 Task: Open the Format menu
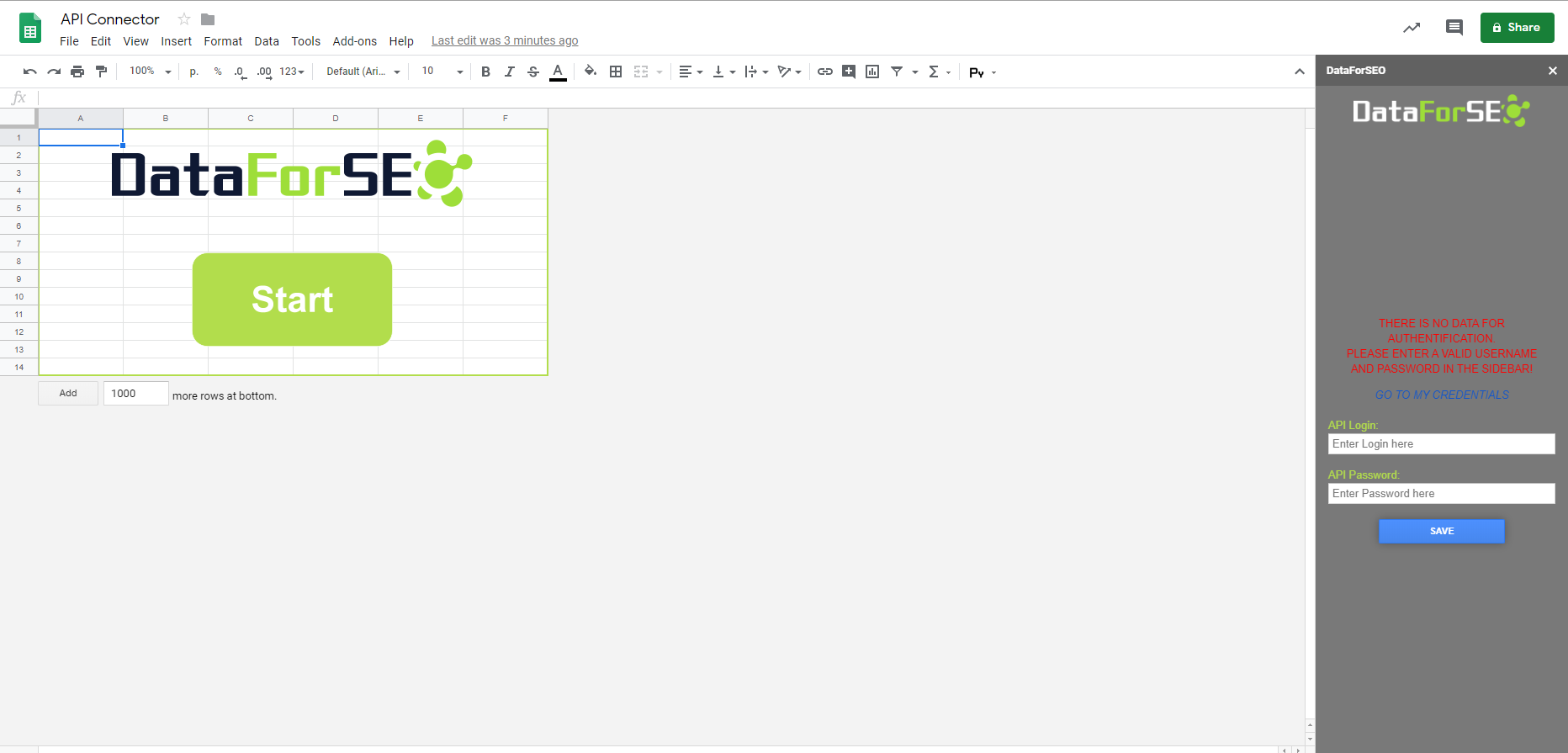coord(223,41)
